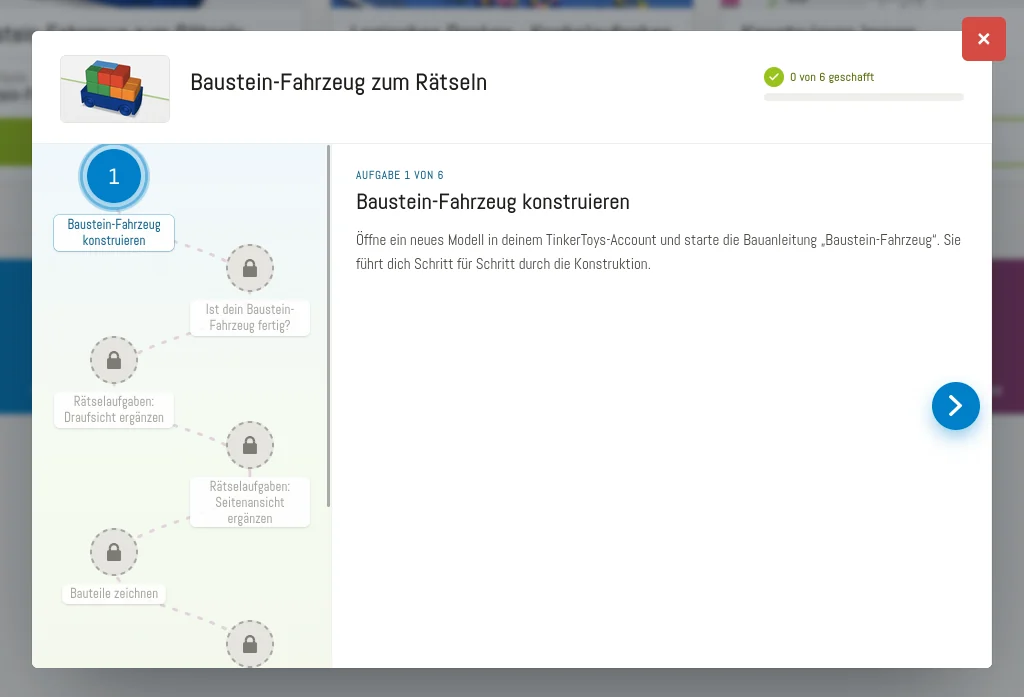Click the lock icon above 'Rätselaufgaben: Draufsicht ergänzen'

[x=114, y=360]
